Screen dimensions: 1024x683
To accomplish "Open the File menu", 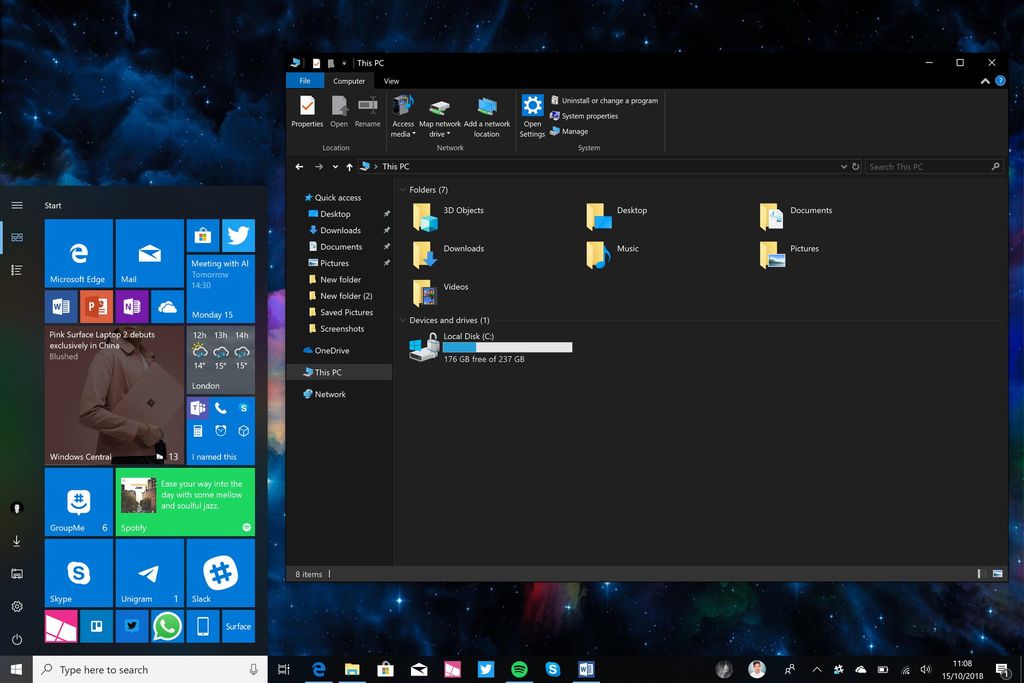I will pos(305,80).
